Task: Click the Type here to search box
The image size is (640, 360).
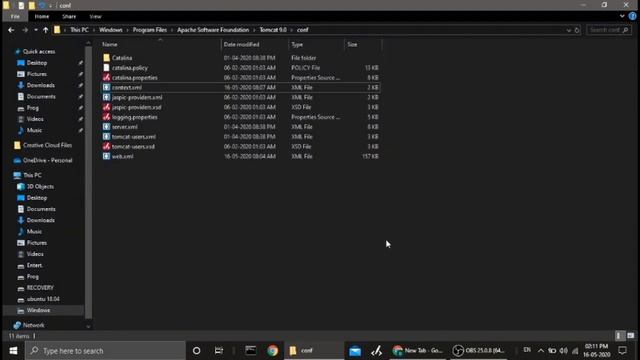Action: tap(105, 351)
